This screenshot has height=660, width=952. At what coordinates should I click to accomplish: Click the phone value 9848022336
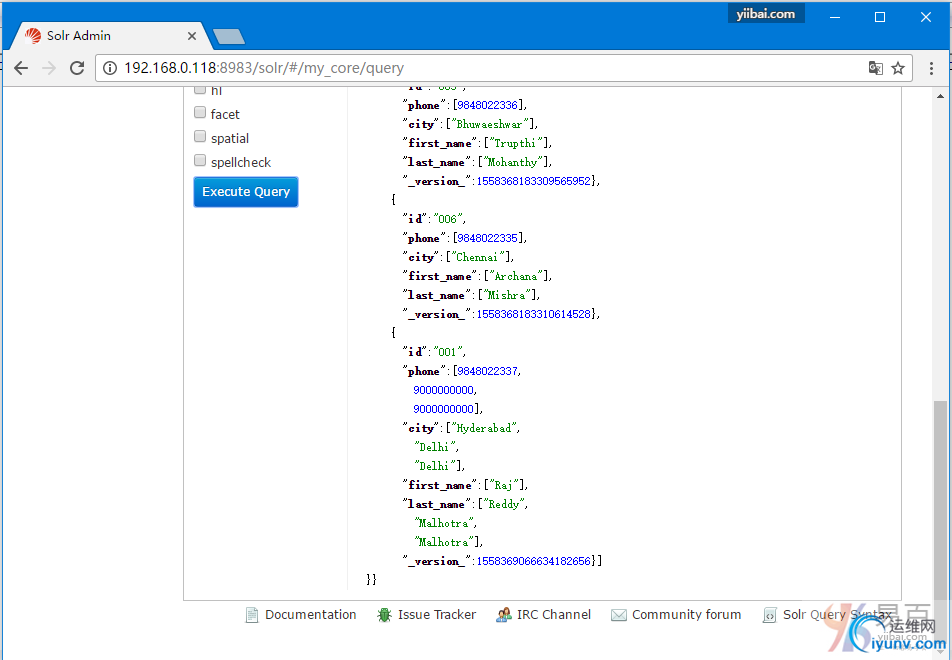click(488, 105)
